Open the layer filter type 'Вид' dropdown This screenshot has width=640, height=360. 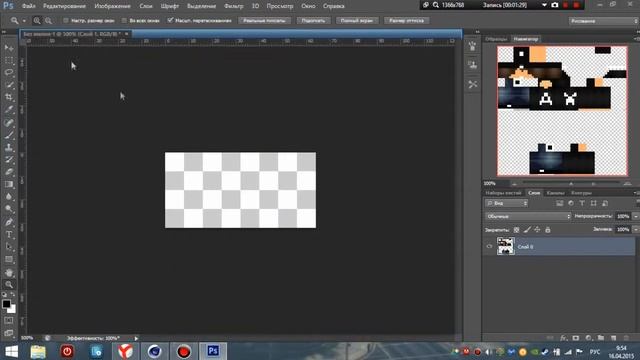coord(507,203)
